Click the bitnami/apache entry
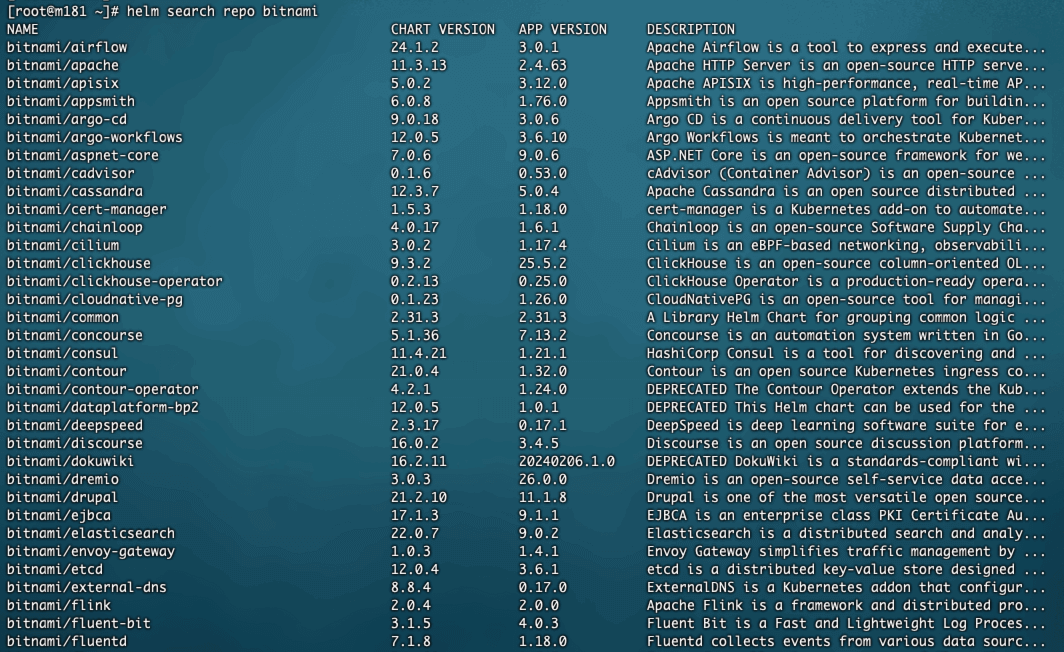 63,66
